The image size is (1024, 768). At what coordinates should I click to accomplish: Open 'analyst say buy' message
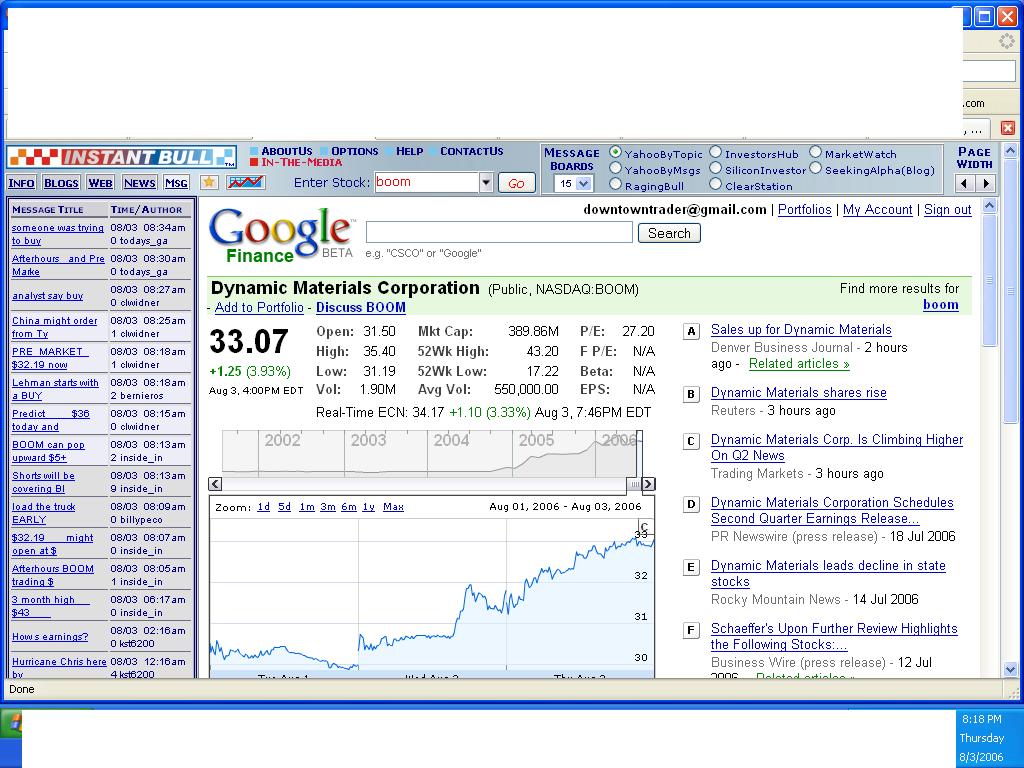point(48,296)
